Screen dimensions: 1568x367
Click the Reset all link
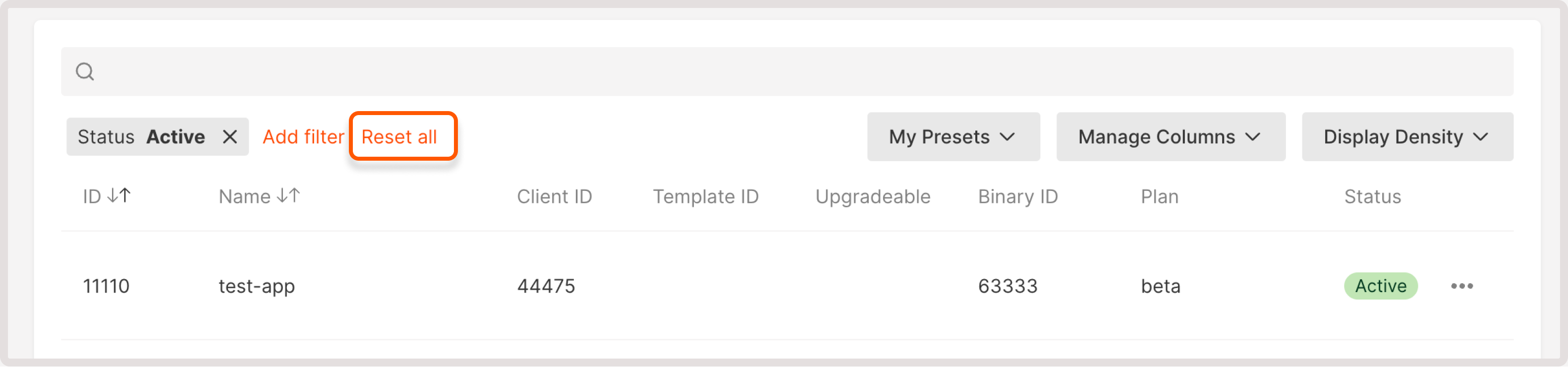[x=402, y=136]
